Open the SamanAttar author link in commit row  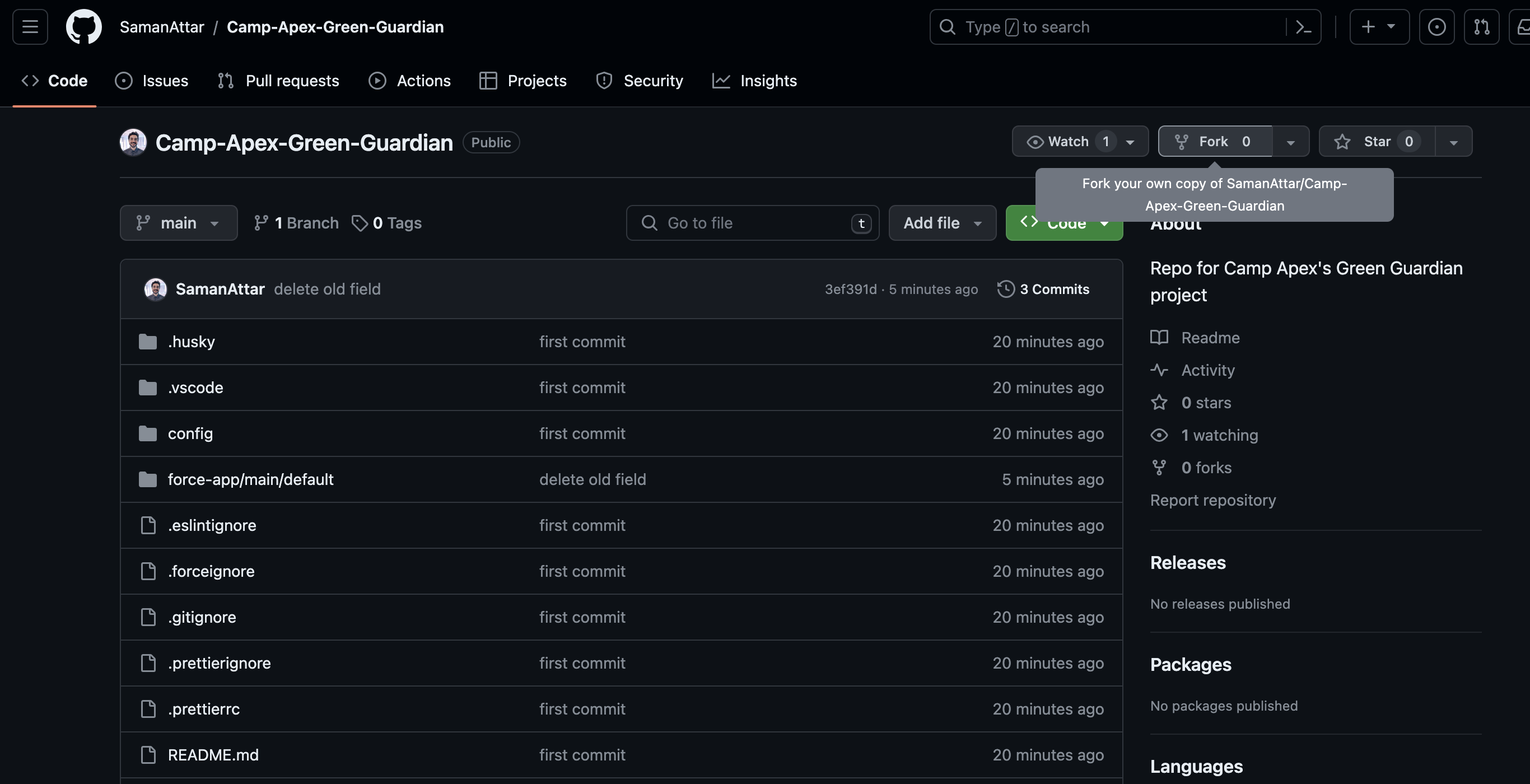click(220, 290)
